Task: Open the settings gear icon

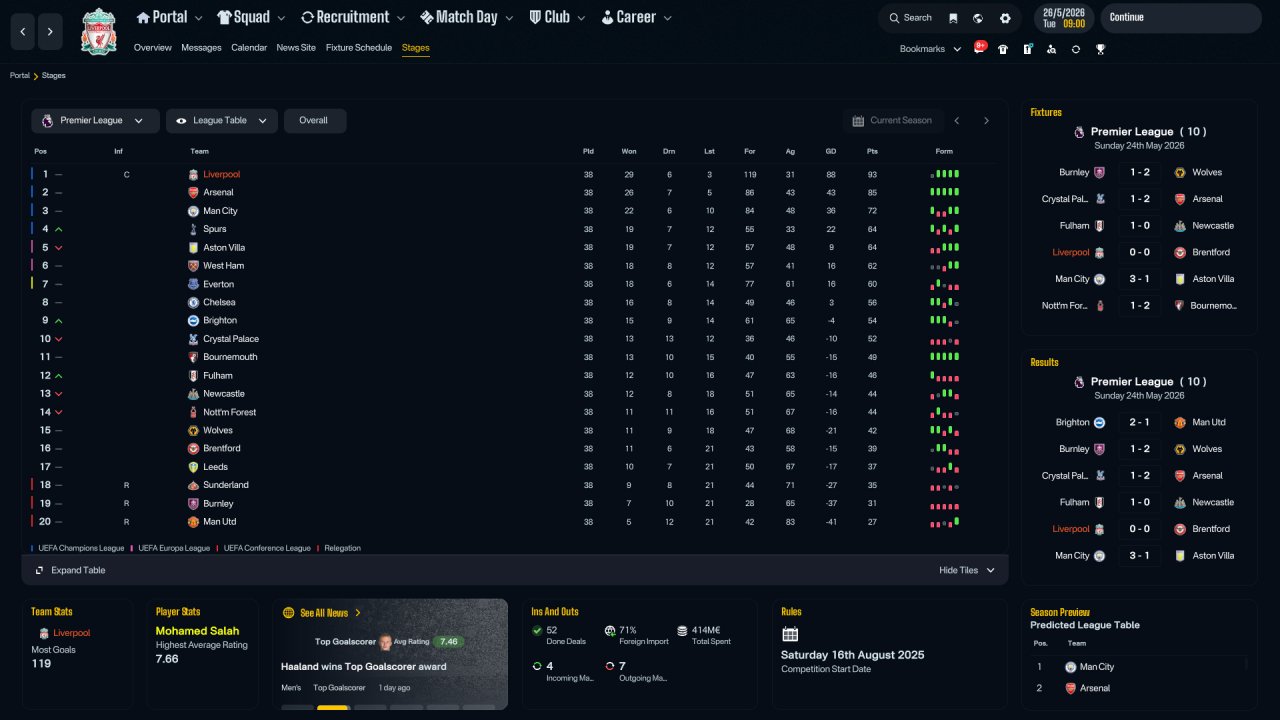Action: coord(1005,18)
